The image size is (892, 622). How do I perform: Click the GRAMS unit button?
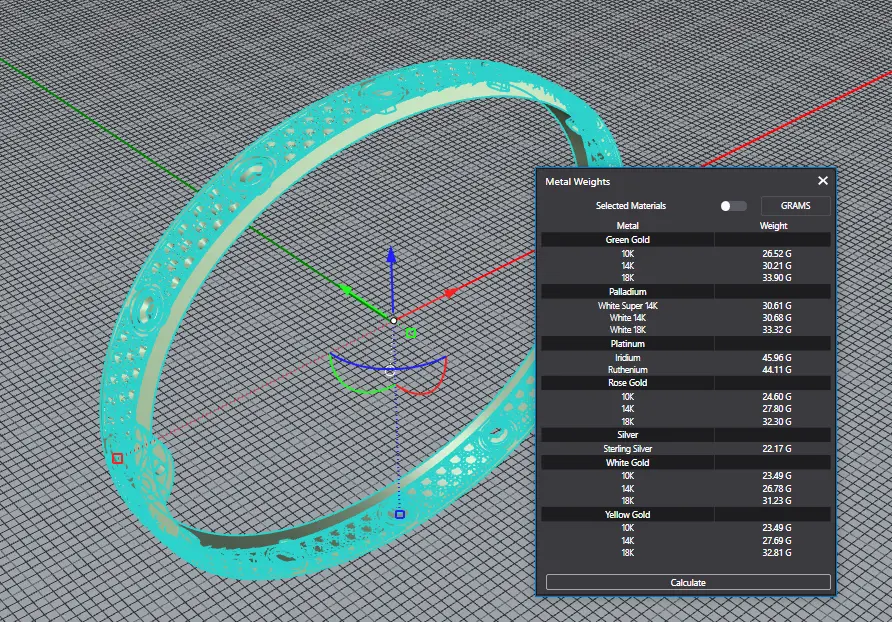click(x=795, y=205)
